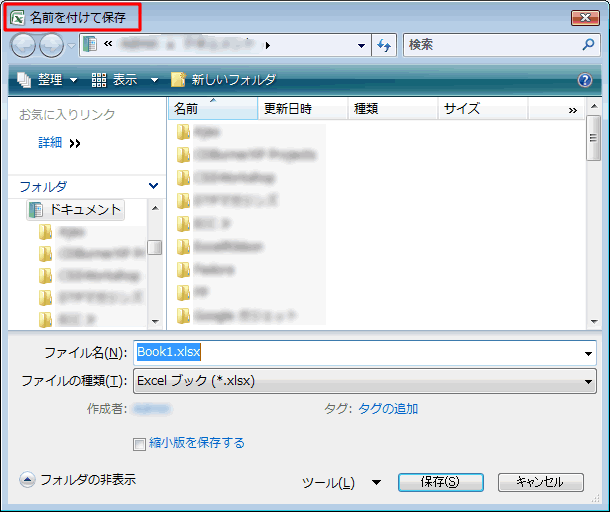Click the タグの追加 link
Viewport: 610px width, 512px height.
[x=388, y=409]
